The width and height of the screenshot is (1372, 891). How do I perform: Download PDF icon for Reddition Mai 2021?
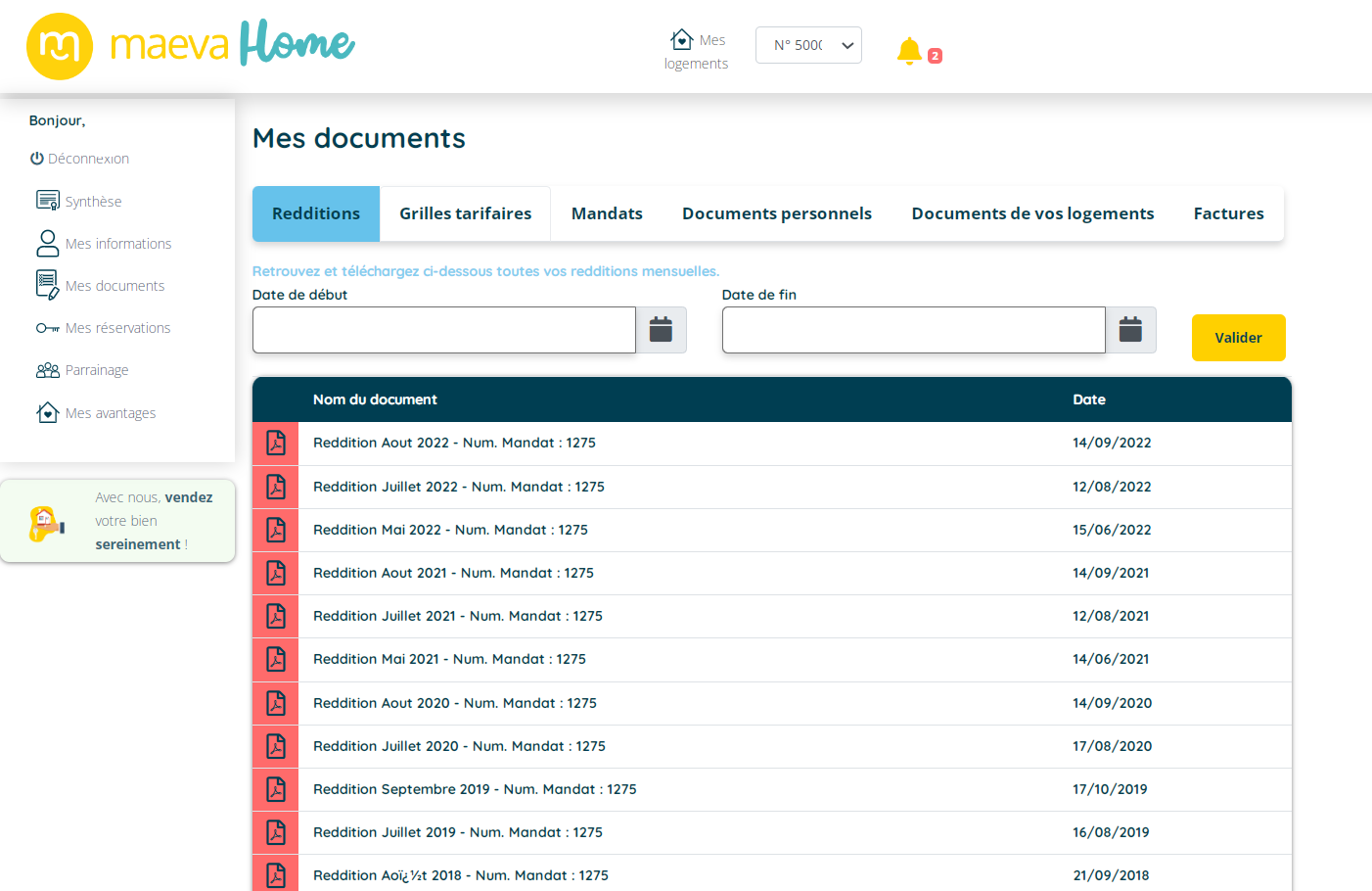click(276, 660)
